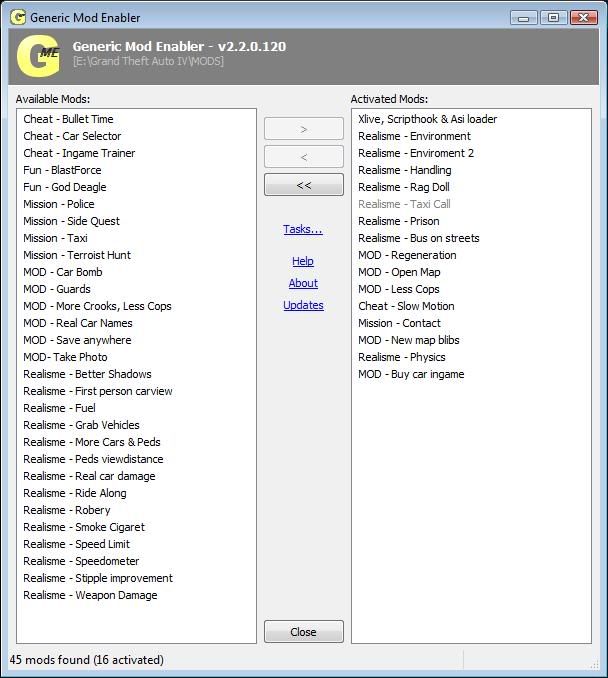This screenshot has width=608, height=678.
Task: Select 'Fun - BlastForce' mod
Action: [62, 170]
